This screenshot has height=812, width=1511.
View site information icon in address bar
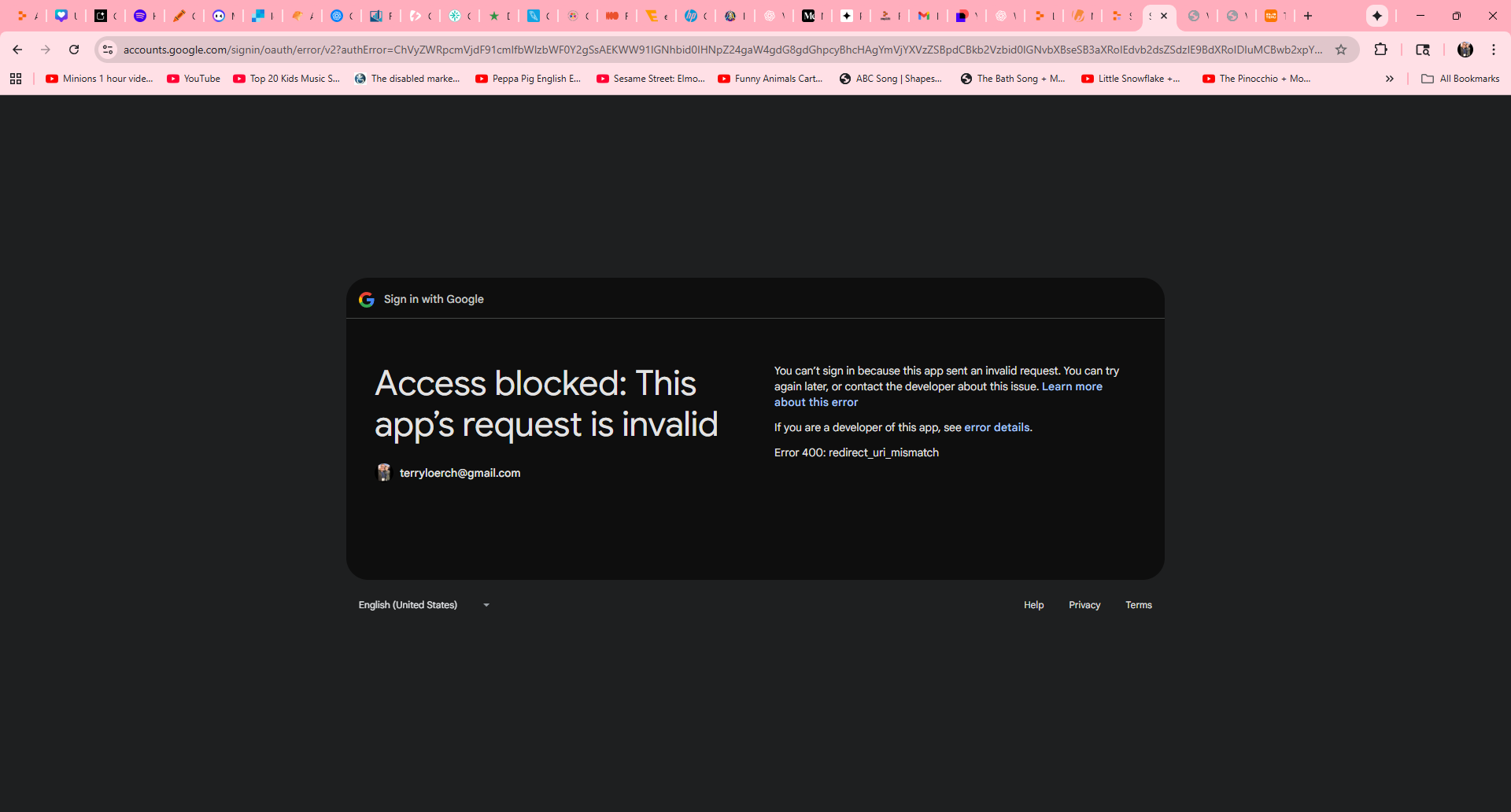click(108, 50)
